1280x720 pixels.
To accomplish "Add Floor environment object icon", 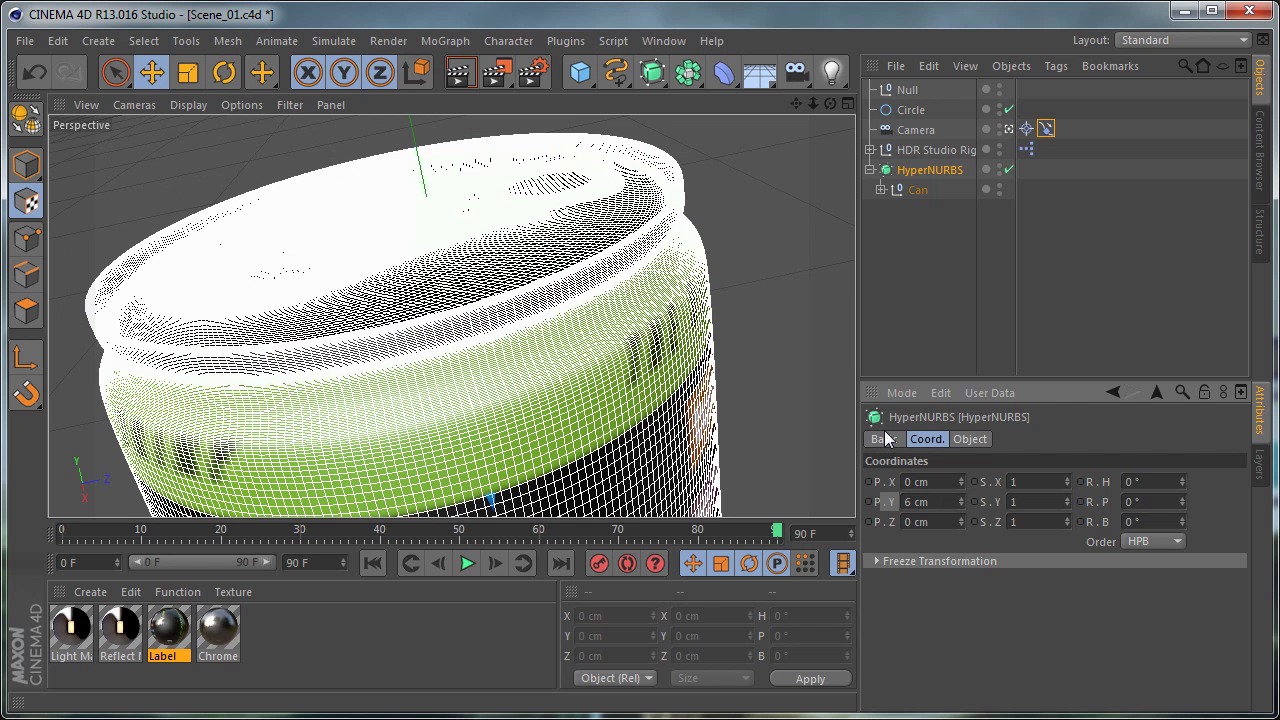I will click(760, 72).
